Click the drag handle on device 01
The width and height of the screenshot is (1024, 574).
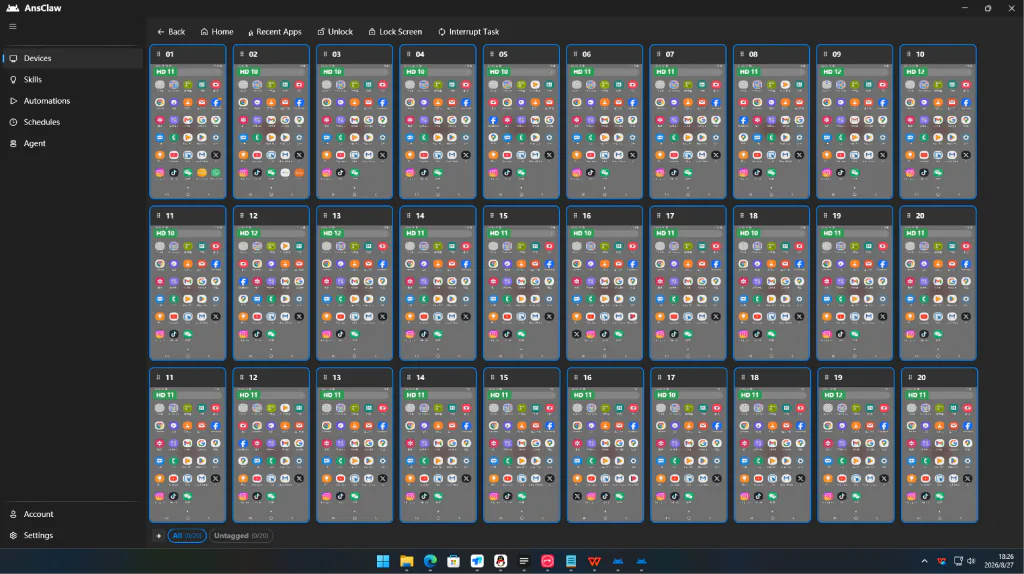(x=159, y=54)
